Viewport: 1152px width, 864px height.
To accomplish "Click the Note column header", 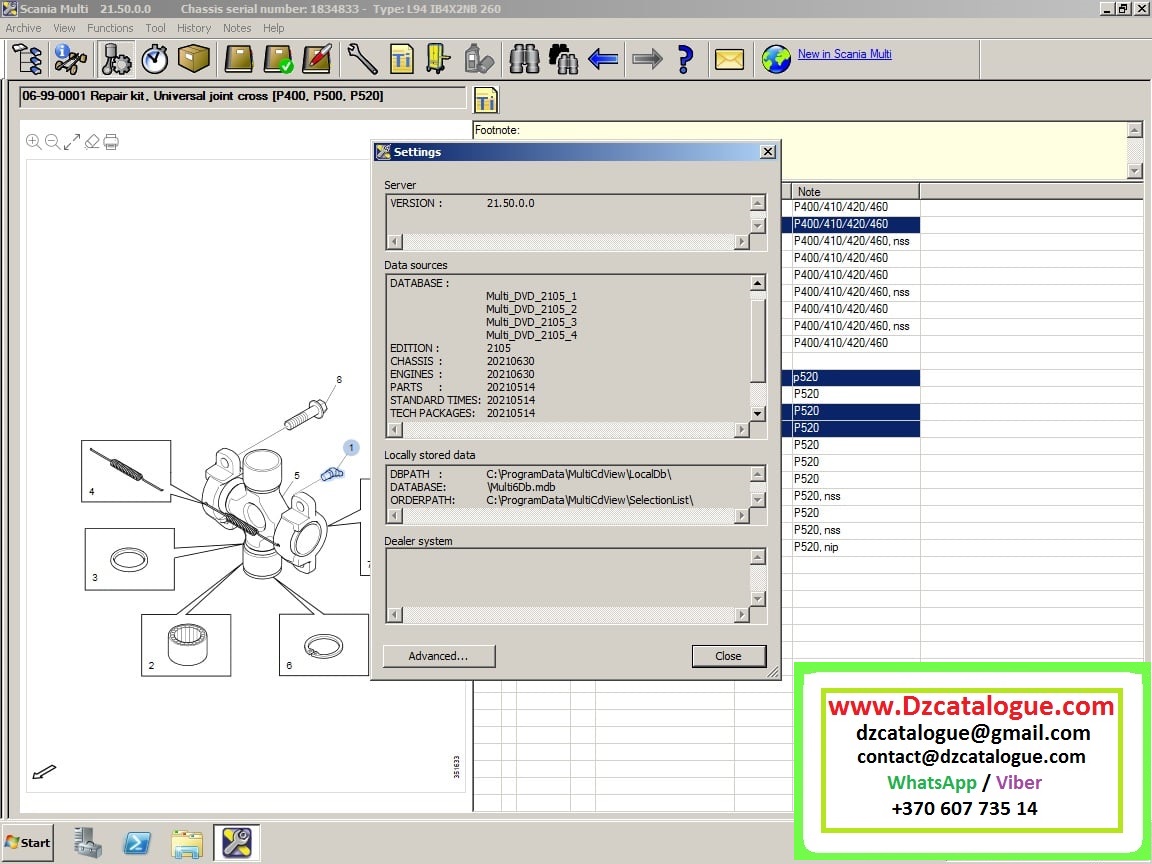I will tap(855, 191).
